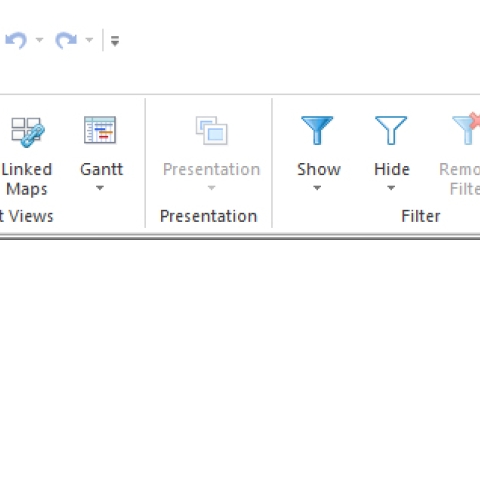The height and width of the screenshot is (480, 480).
Task: Expand the Show filter dropdown arrow
Action: [317, 188]
